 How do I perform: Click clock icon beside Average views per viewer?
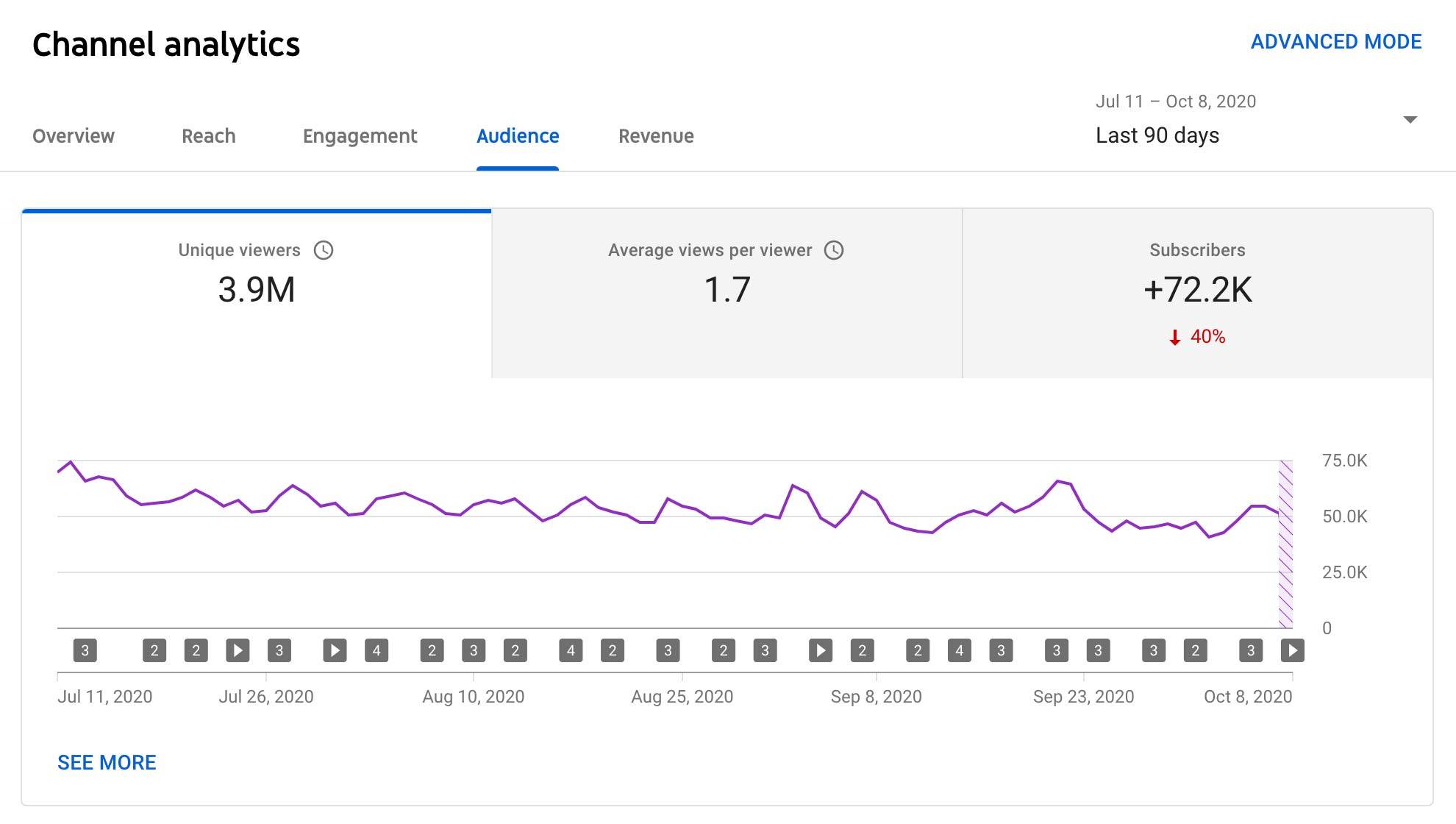tap(834, 250)
